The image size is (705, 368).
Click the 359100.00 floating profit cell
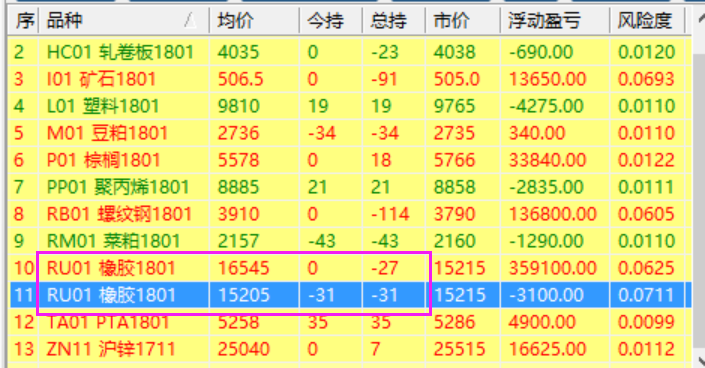[553, 268]
